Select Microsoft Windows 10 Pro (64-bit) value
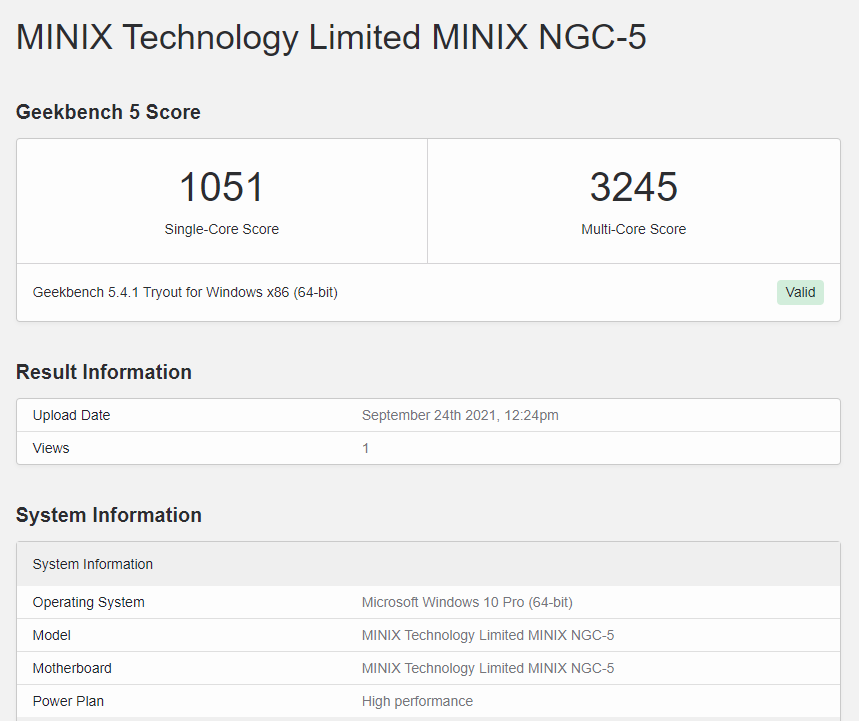This screenshot has width=859, height=721. coord(467,602)
